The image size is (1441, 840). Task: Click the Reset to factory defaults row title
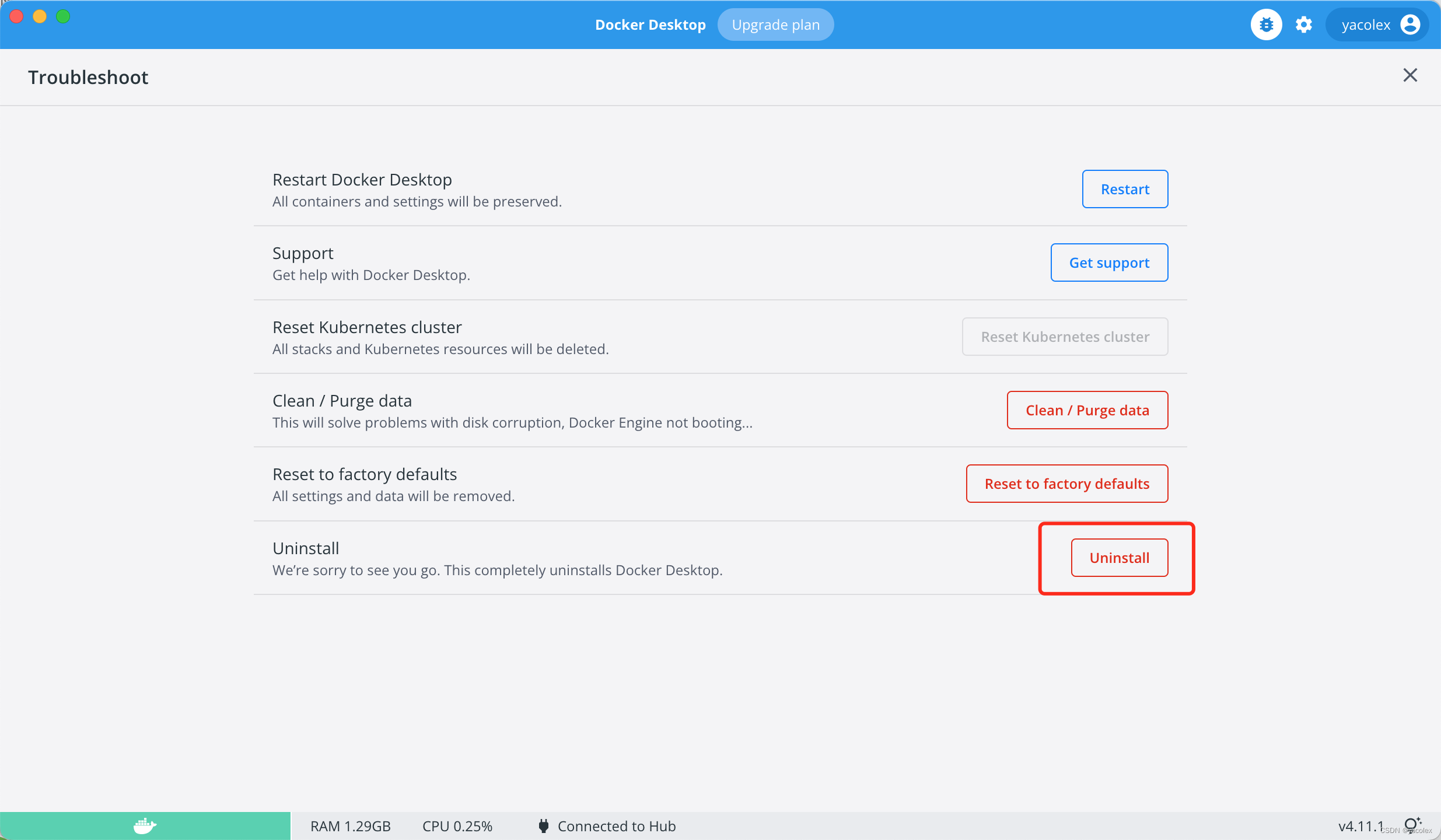365,474
